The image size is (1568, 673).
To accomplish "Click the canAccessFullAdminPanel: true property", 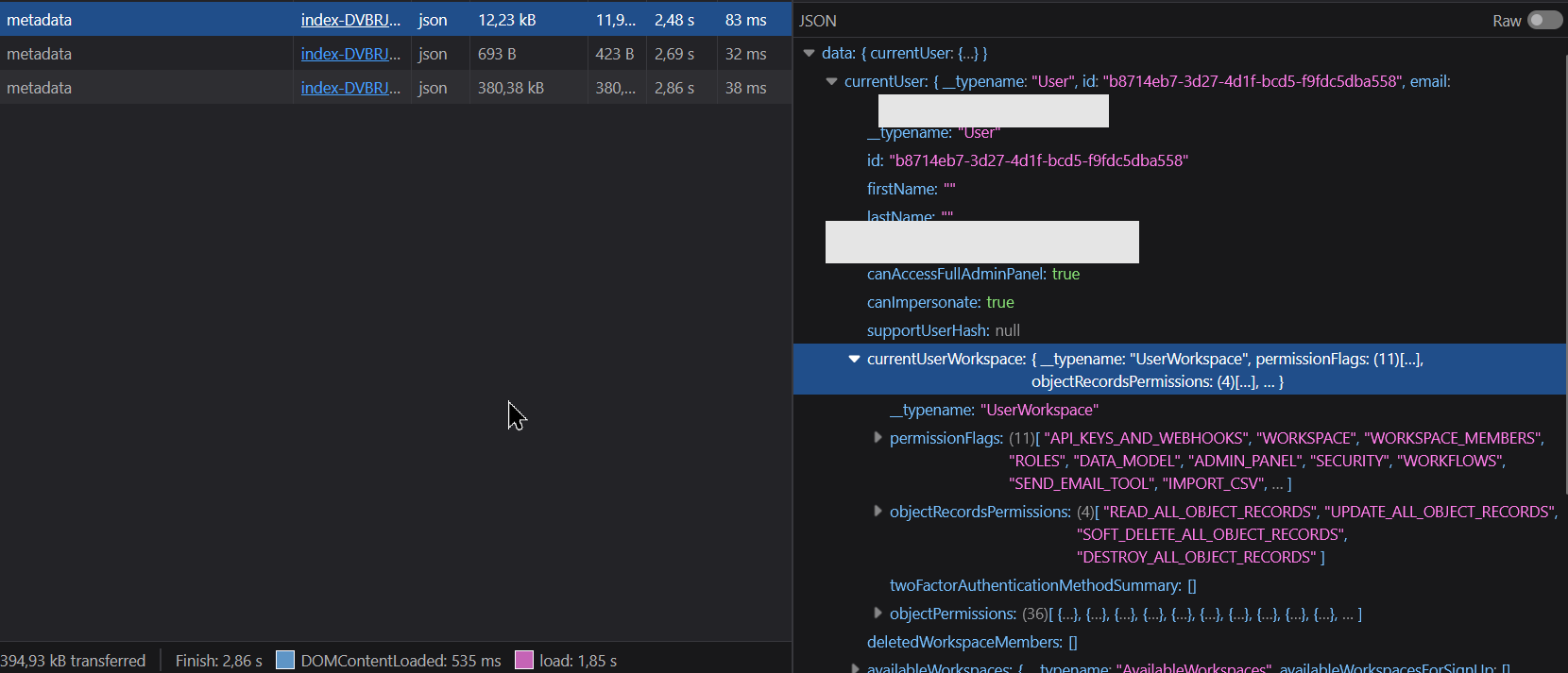I will (973, 274).
